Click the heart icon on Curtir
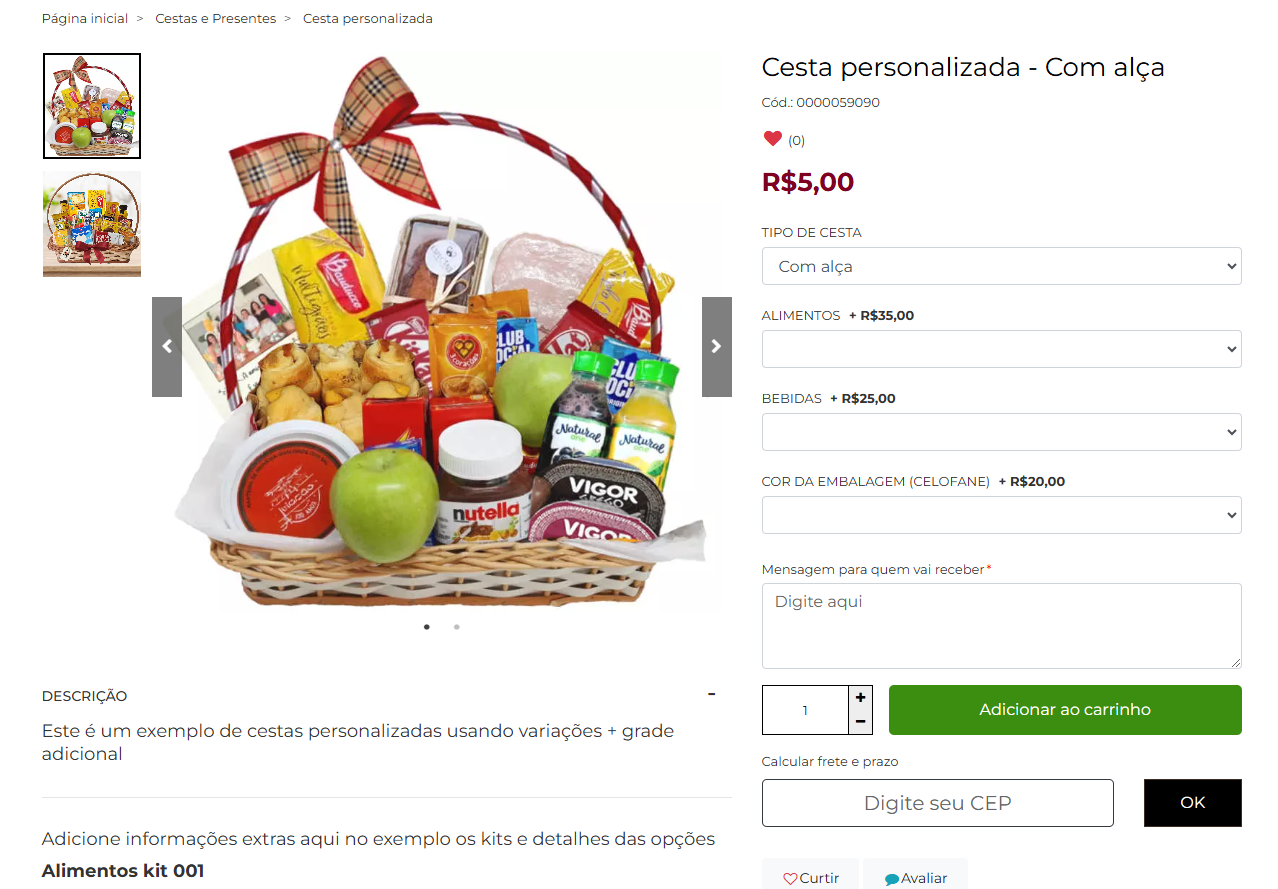This screenshot has height=889, width=1278. click(790, 879)
